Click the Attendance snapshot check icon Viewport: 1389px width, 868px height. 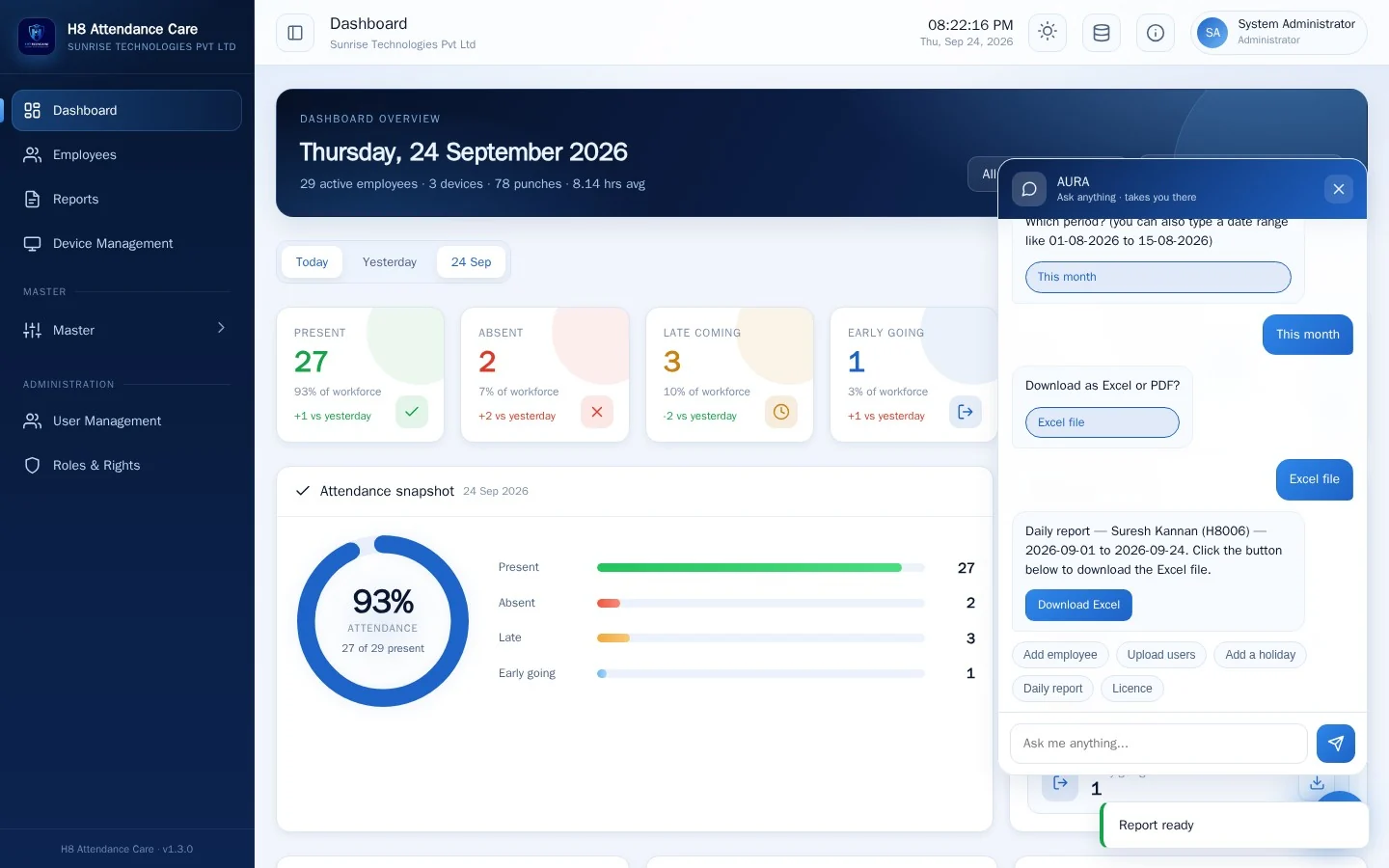click(302, 491)
